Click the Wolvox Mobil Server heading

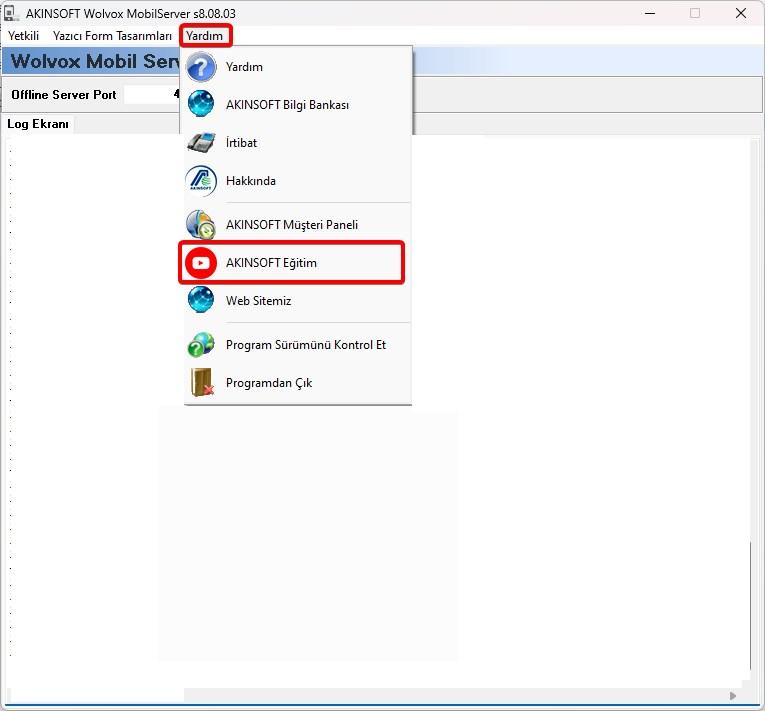point(96,61)
